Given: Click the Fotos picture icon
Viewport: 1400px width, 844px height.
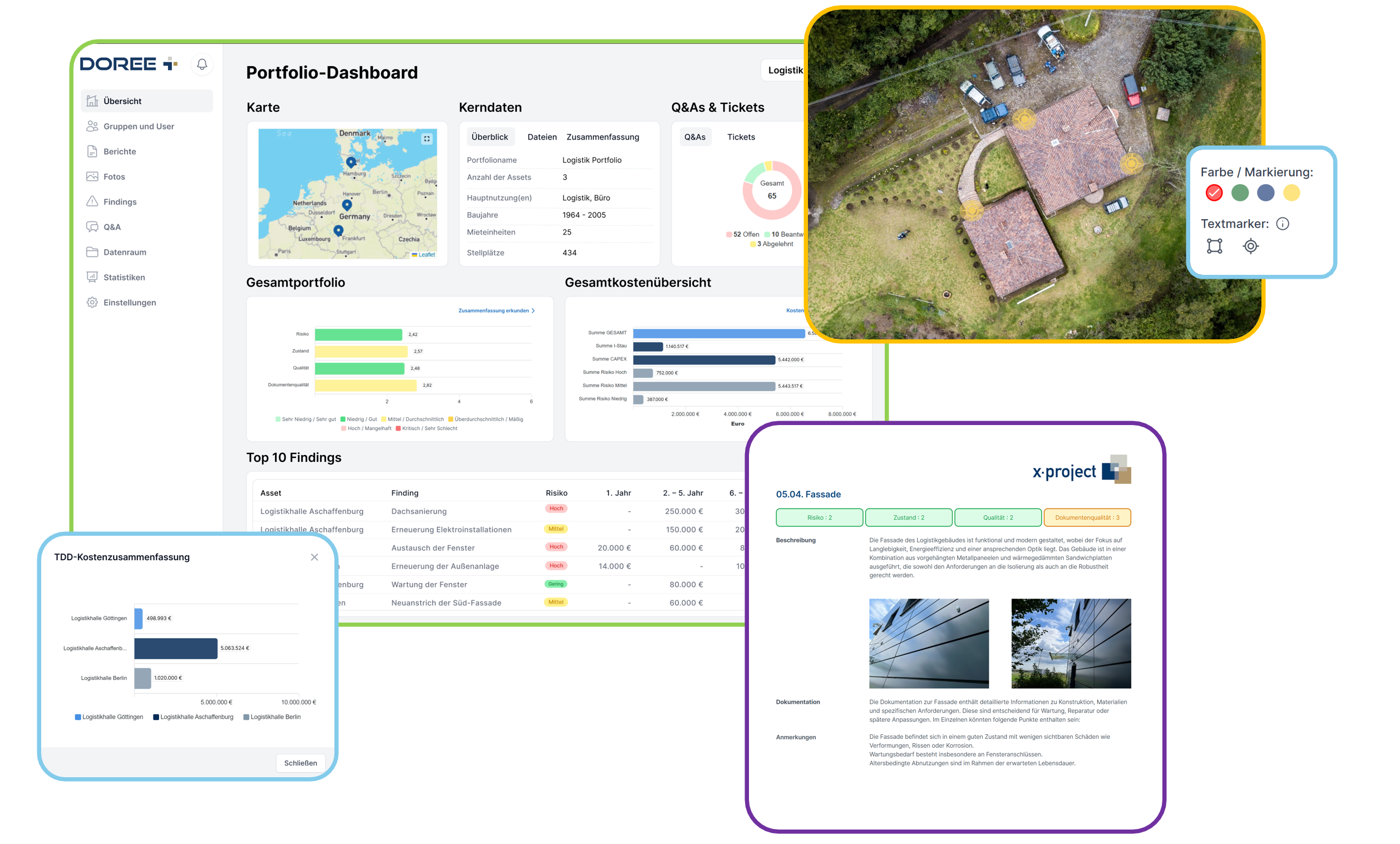Looking at the screenshot, I should coord(92,176).
